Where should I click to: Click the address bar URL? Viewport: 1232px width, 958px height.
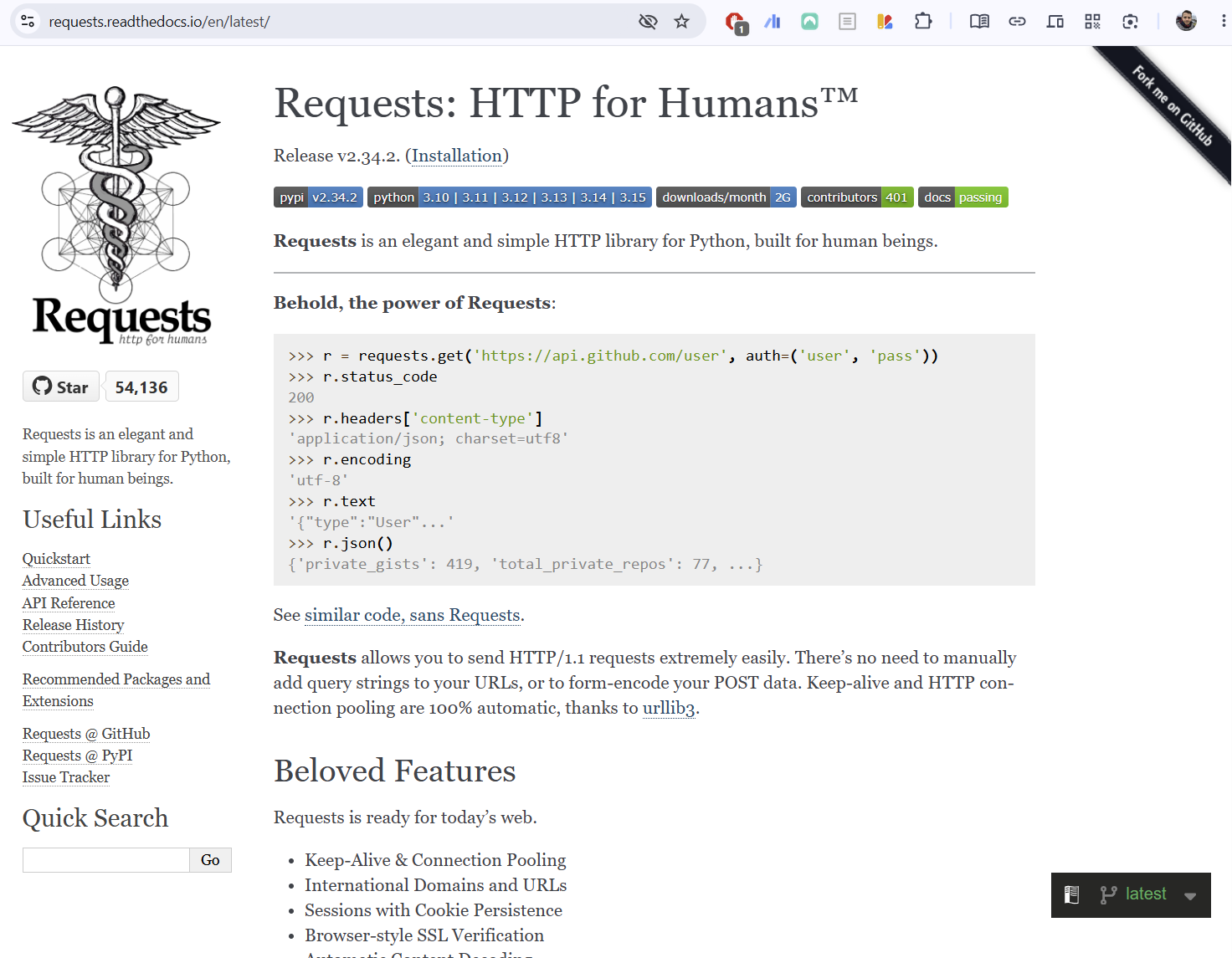(x=159, y=22)
